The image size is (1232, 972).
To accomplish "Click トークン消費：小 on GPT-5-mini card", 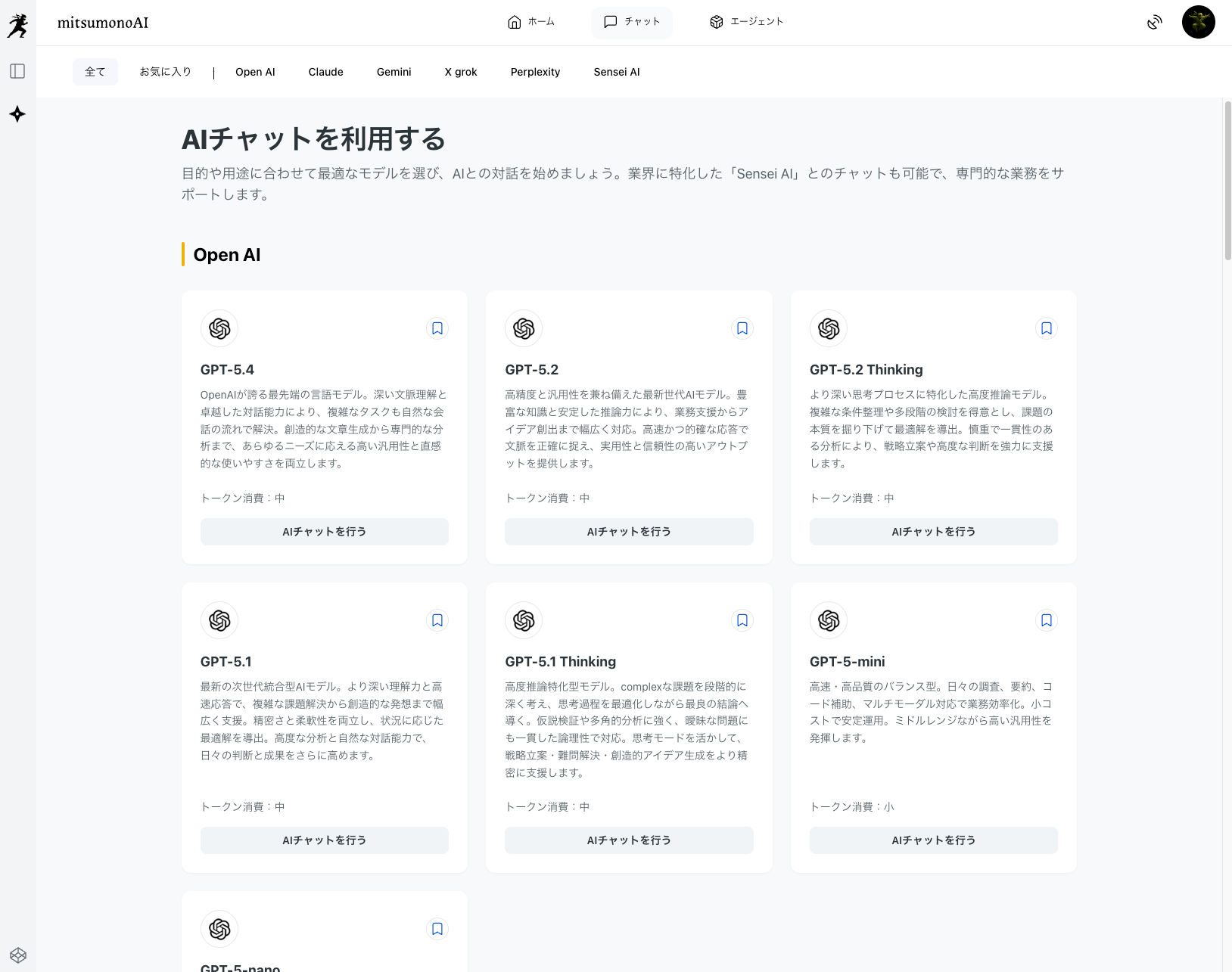I will click(852, 807).
